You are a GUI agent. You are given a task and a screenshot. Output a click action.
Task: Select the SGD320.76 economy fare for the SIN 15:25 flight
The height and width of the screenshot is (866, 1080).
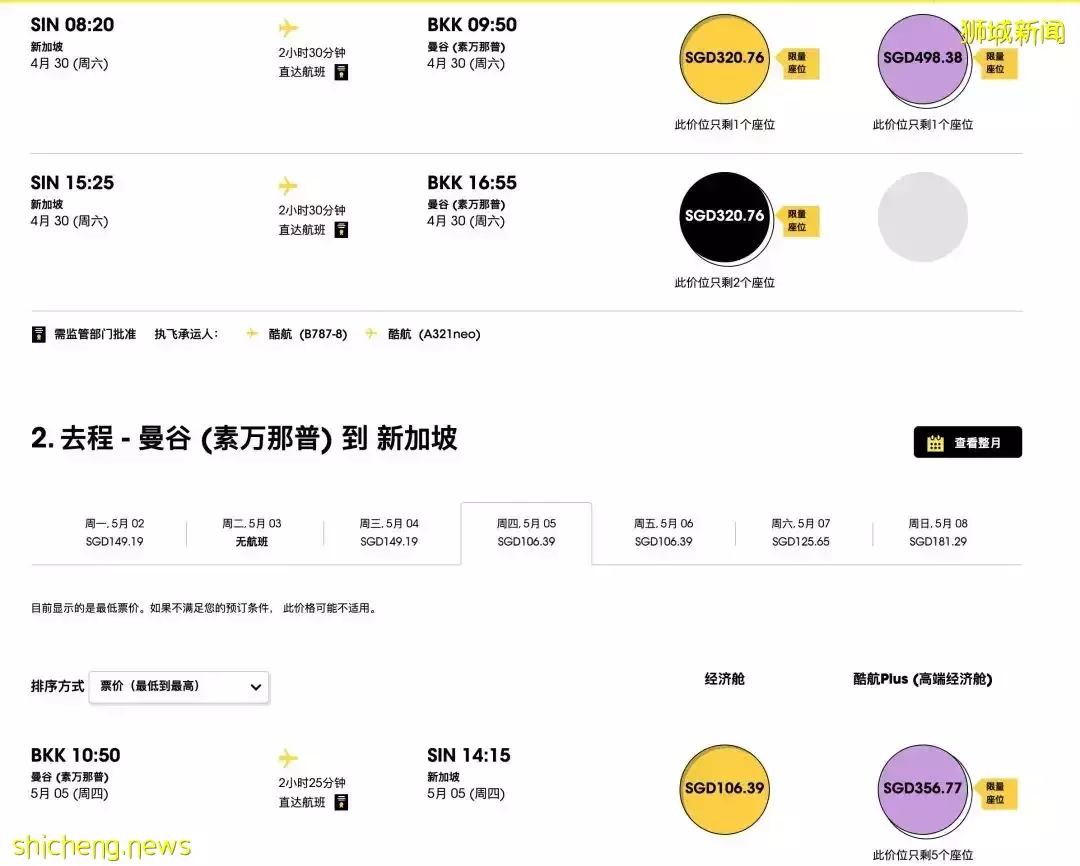(x=724, y=217)
